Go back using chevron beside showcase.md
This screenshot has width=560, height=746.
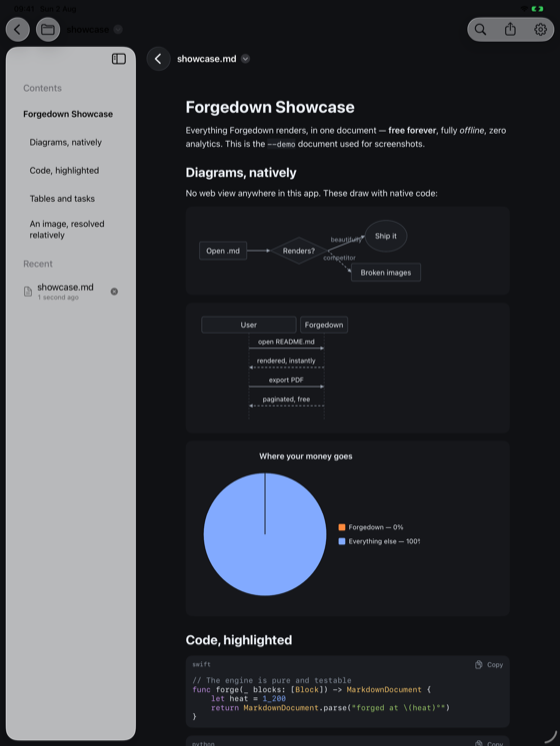(x=158, y=59)
